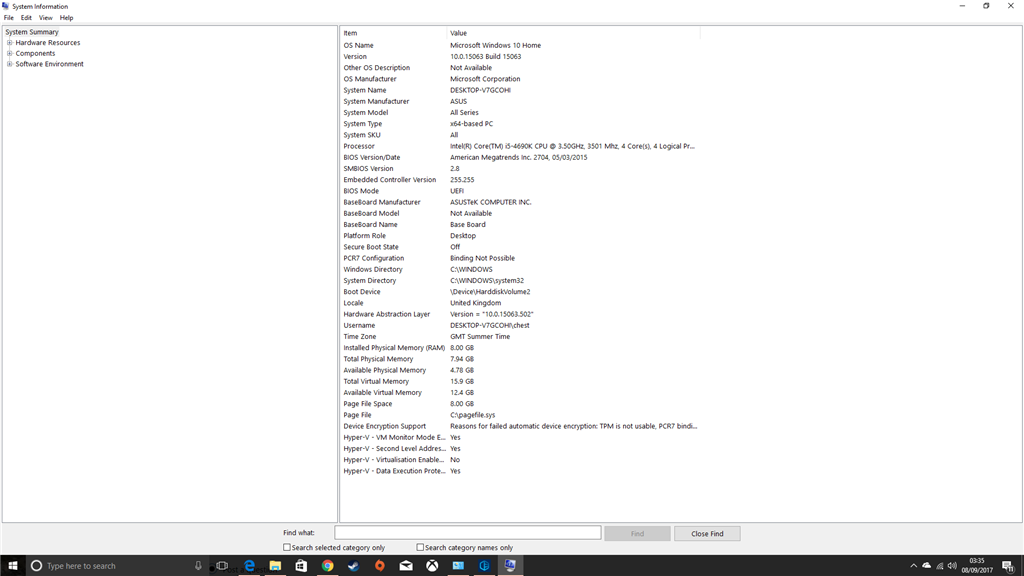Launch Google Chrome from the taskbar
1024x576 pixels.
tap(327, 566)
